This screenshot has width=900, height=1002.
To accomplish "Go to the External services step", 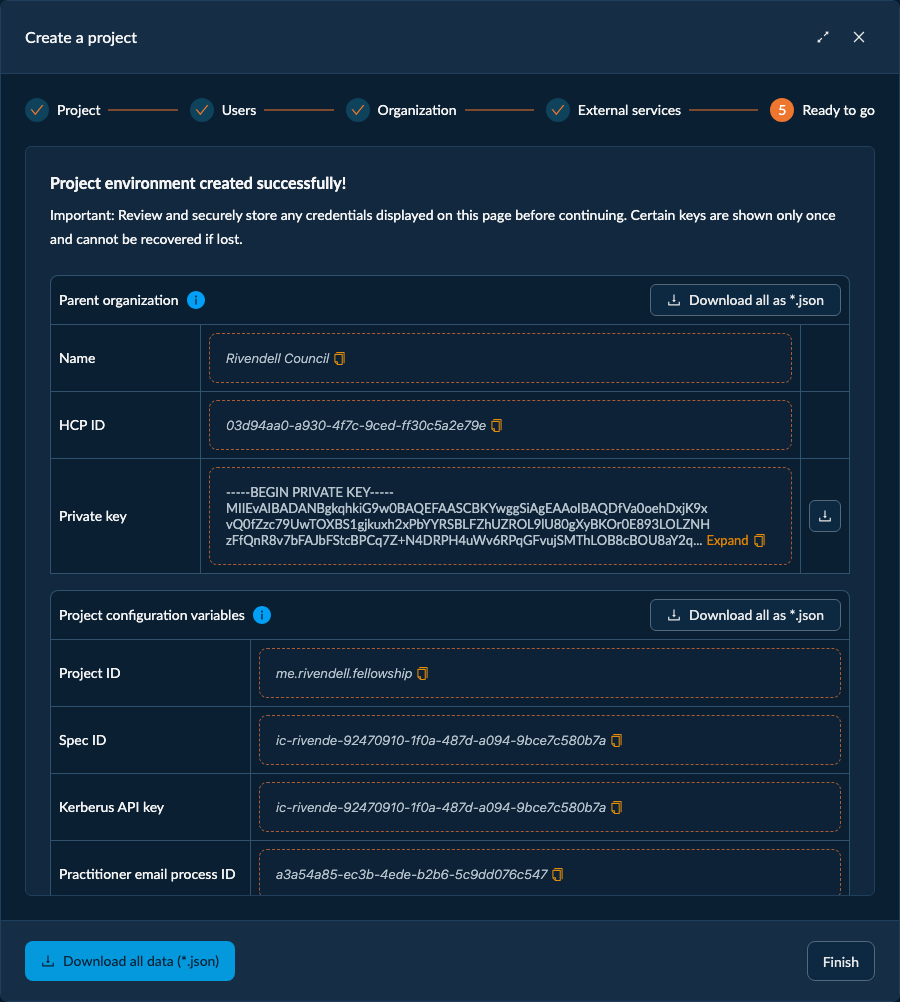I will tap(614, 111).
